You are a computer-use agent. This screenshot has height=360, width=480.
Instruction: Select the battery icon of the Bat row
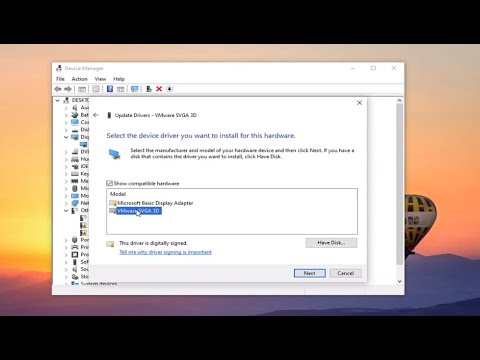point(75,115)
